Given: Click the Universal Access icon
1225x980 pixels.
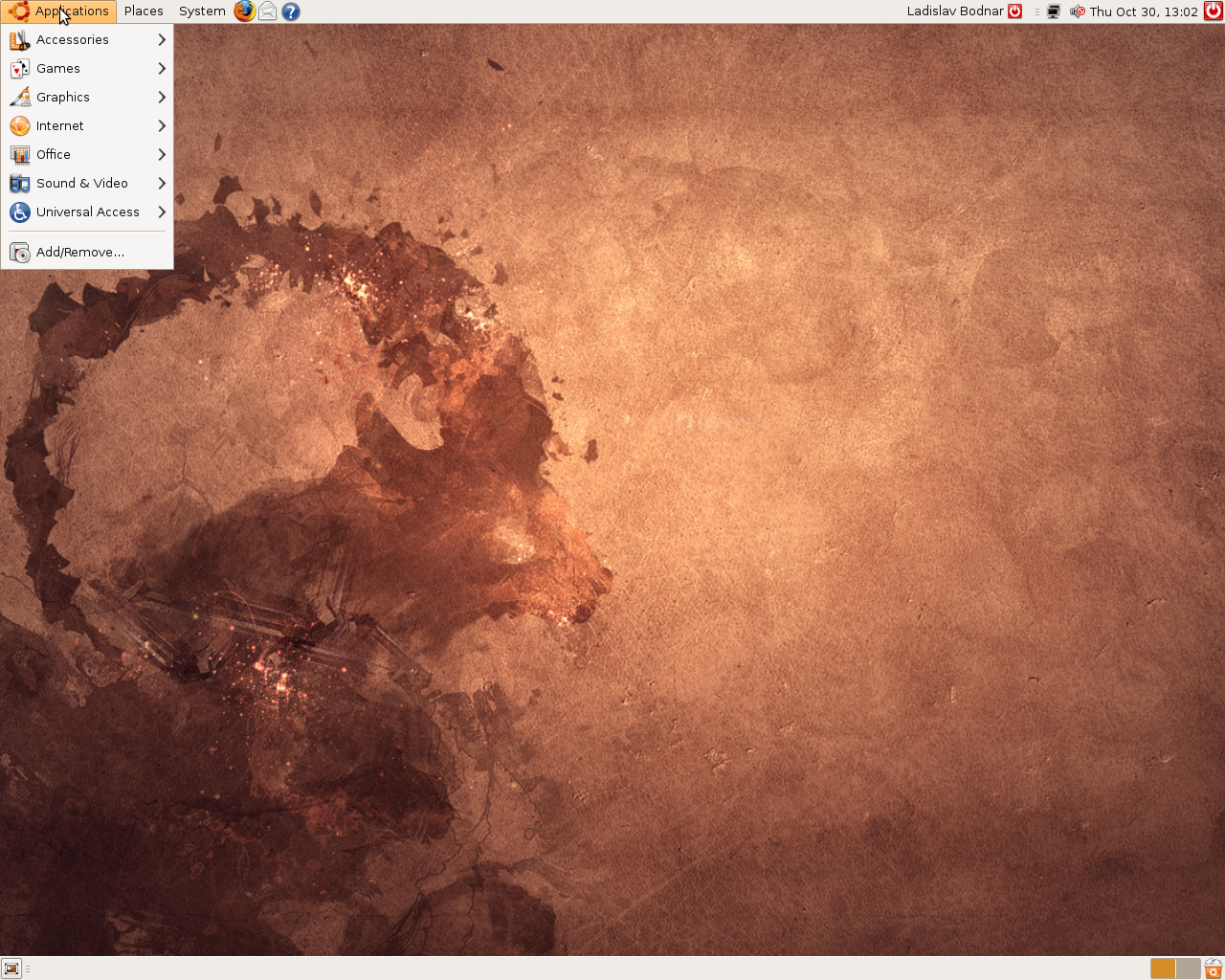Looking at the screenshot, I should (20, 212).
